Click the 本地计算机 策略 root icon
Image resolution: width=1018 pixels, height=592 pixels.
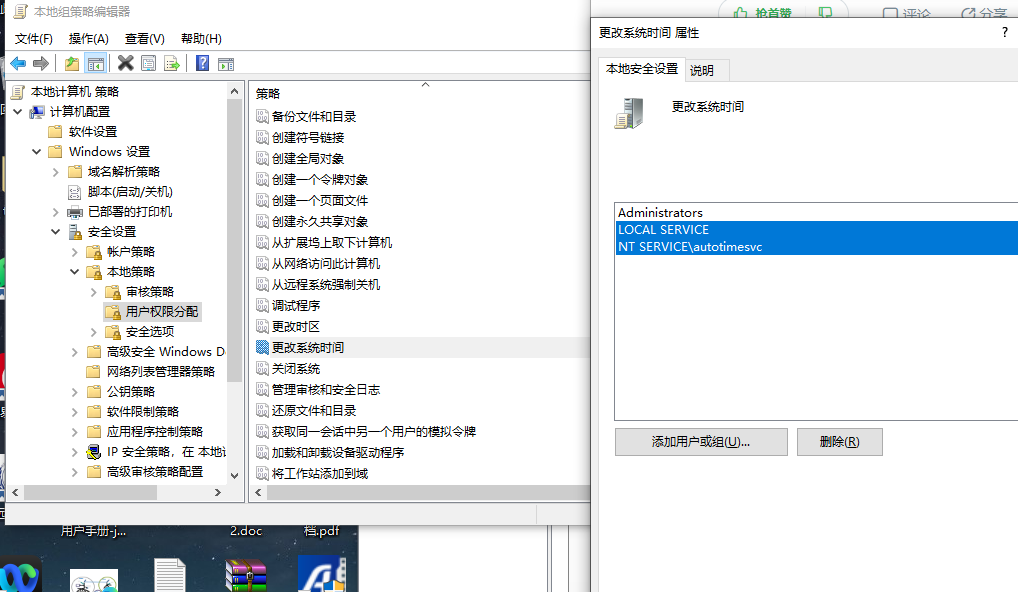pos(18,92)
